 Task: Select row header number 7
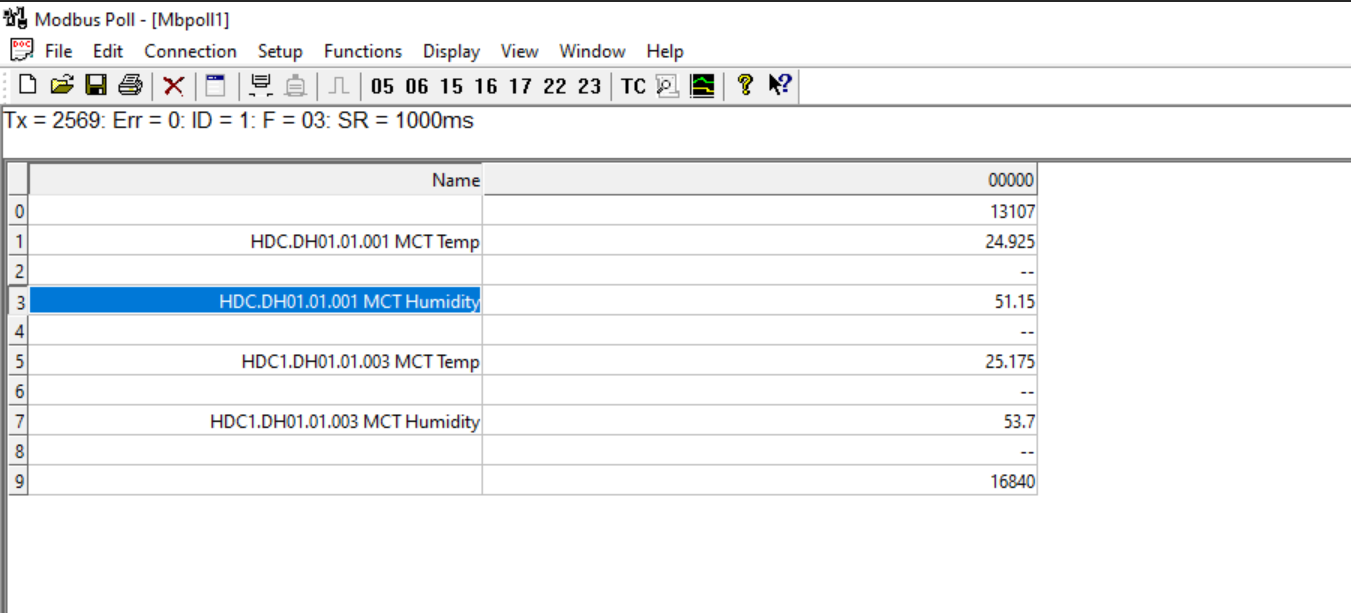(x=19, y=421)
